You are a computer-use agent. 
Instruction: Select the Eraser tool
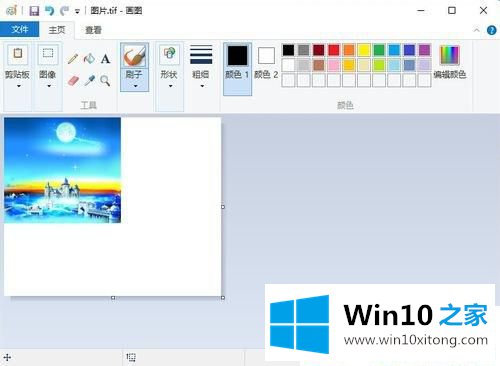click(73, 81)
